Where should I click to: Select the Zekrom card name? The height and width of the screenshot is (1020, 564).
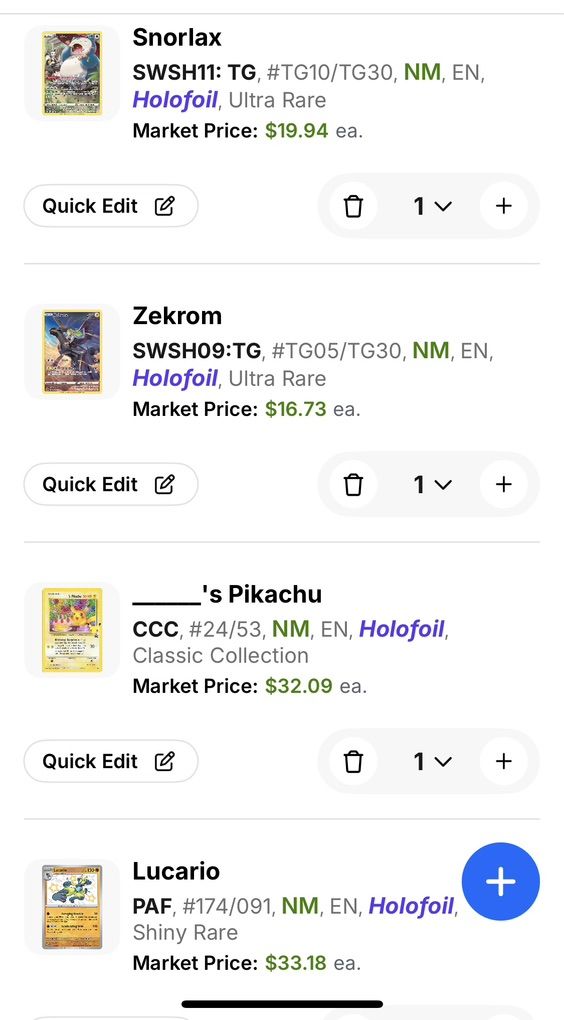tap(177, 315)
